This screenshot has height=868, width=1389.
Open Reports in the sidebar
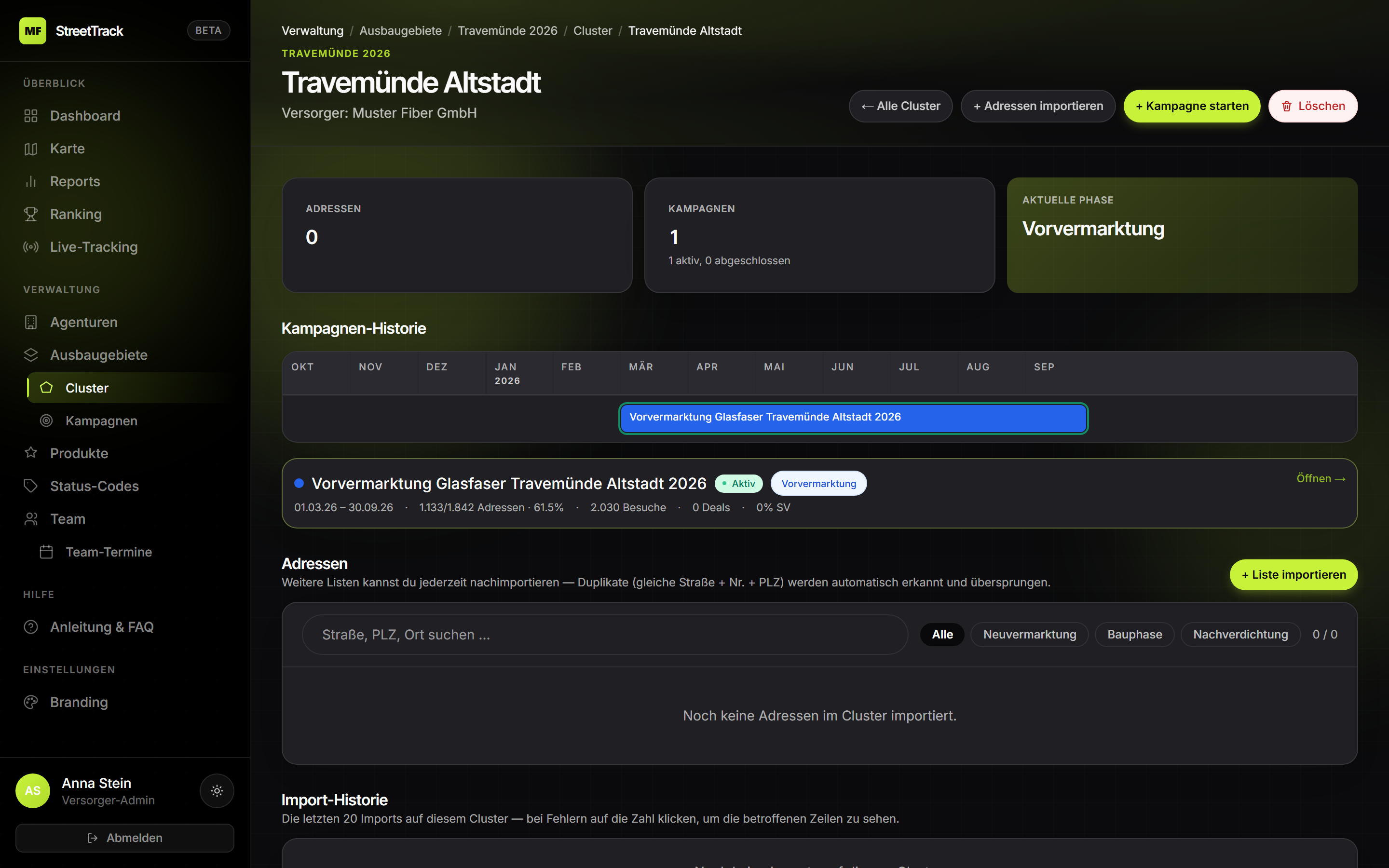click(75, 181)
